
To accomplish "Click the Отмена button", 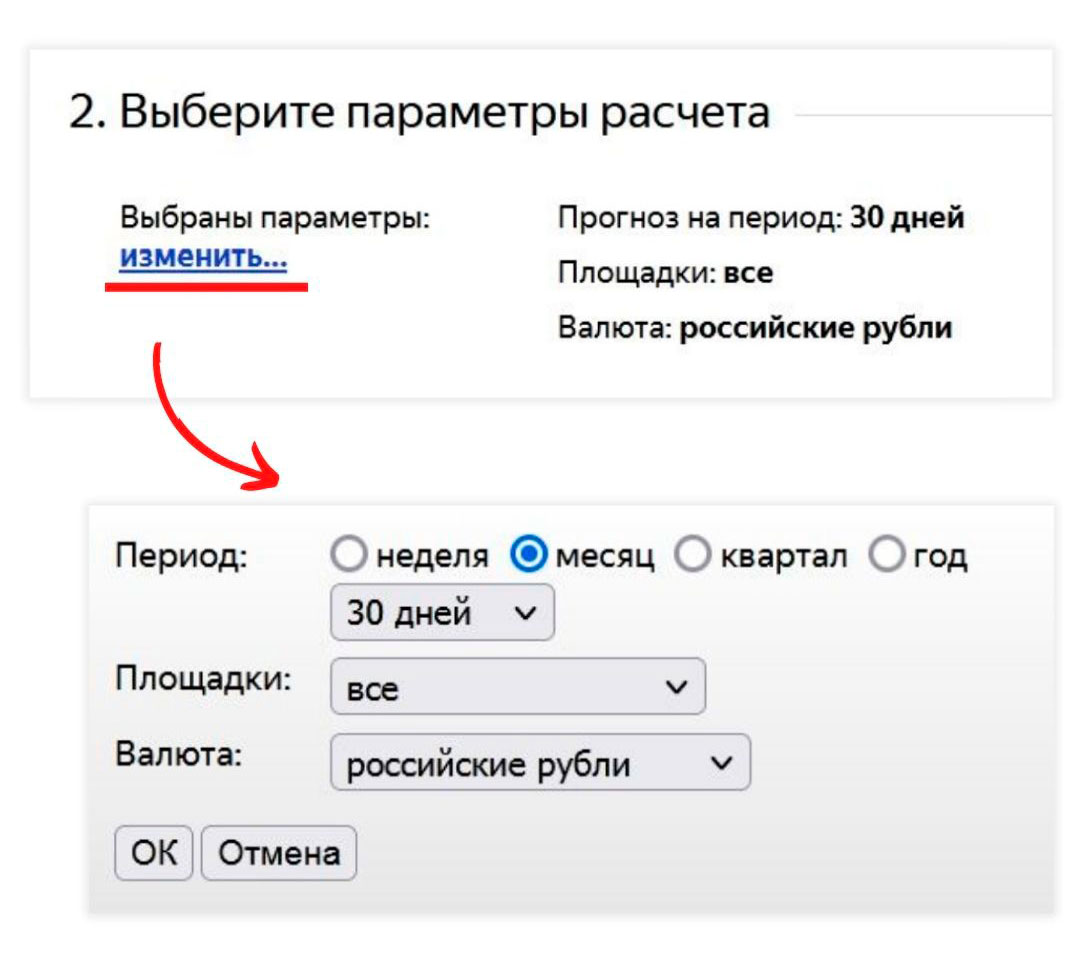I will click(279, 853).
